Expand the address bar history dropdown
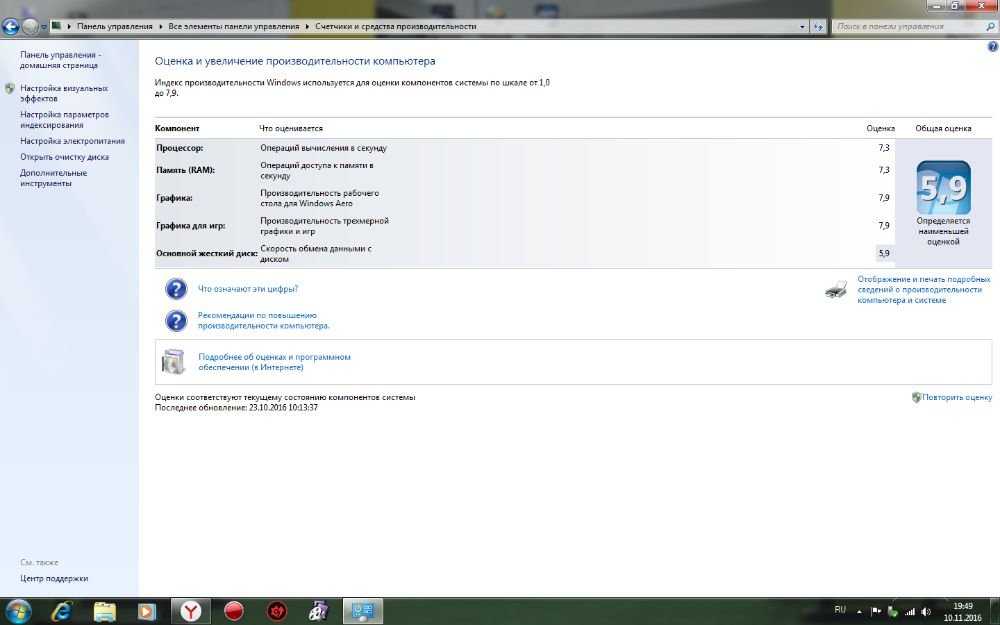The height and width of the screenshot is (625, 1000). tap(802, 26)
